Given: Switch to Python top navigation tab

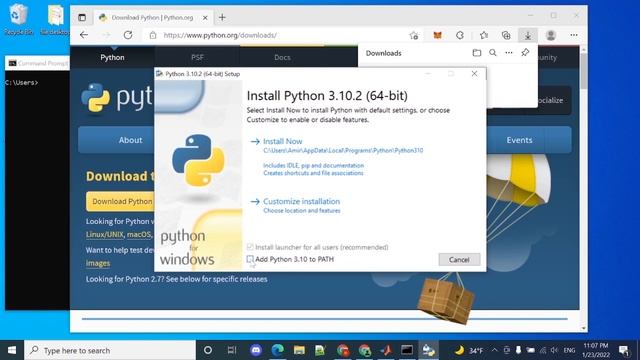Looking at the screenshot, I should point(112,58).
